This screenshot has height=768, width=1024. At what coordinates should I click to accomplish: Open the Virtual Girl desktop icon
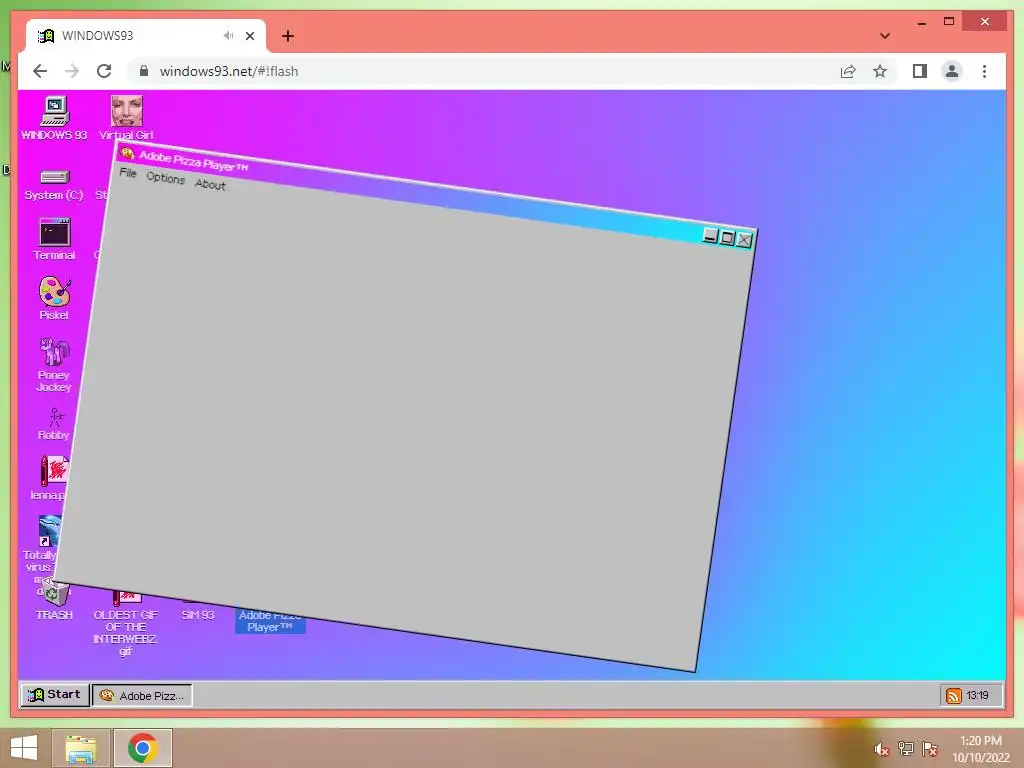click(x=126, y=118)
